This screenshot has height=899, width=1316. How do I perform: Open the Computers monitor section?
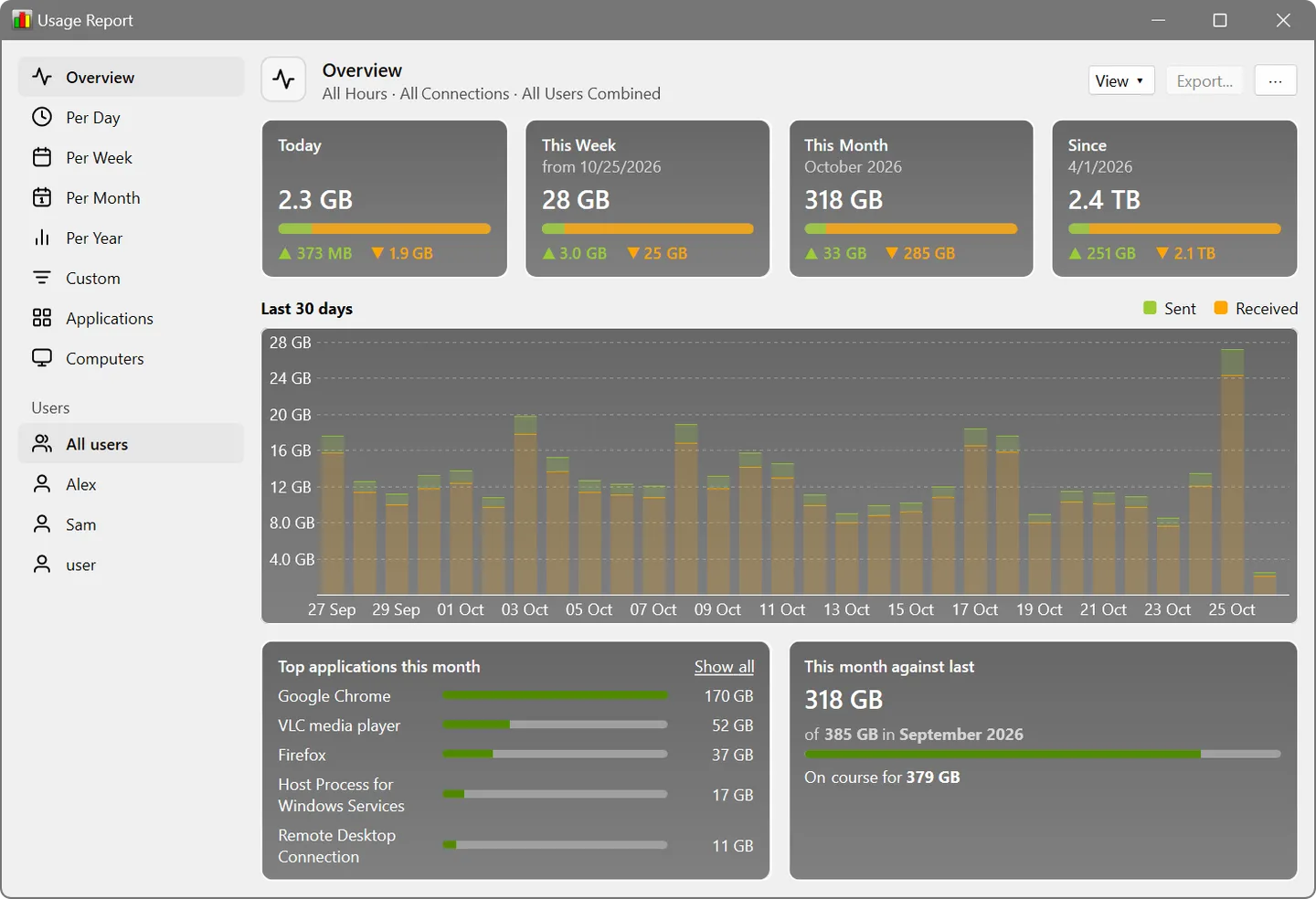(131, 358)
